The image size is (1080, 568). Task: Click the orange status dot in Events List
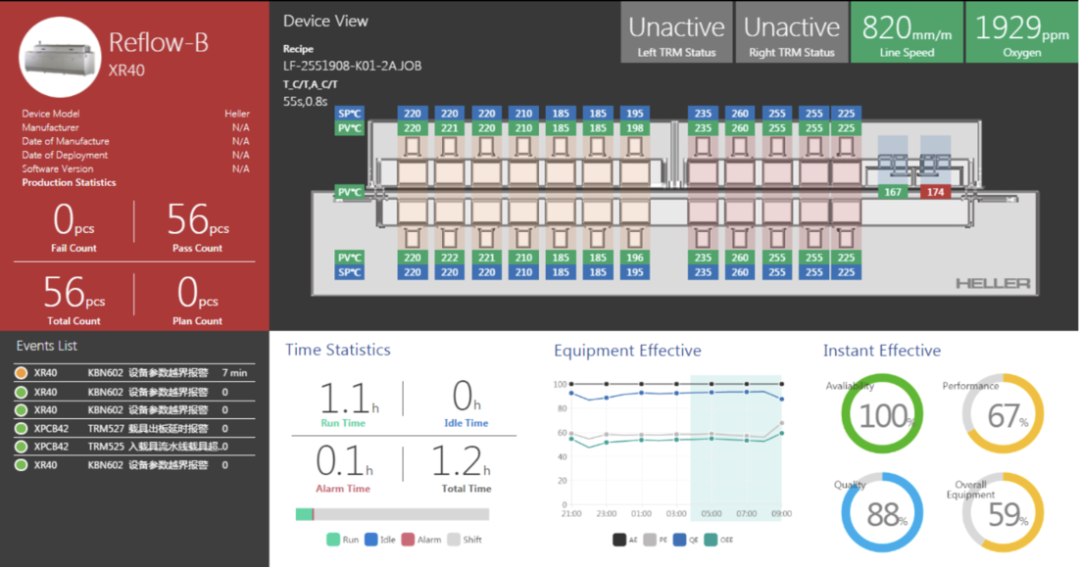click(21, 372)
